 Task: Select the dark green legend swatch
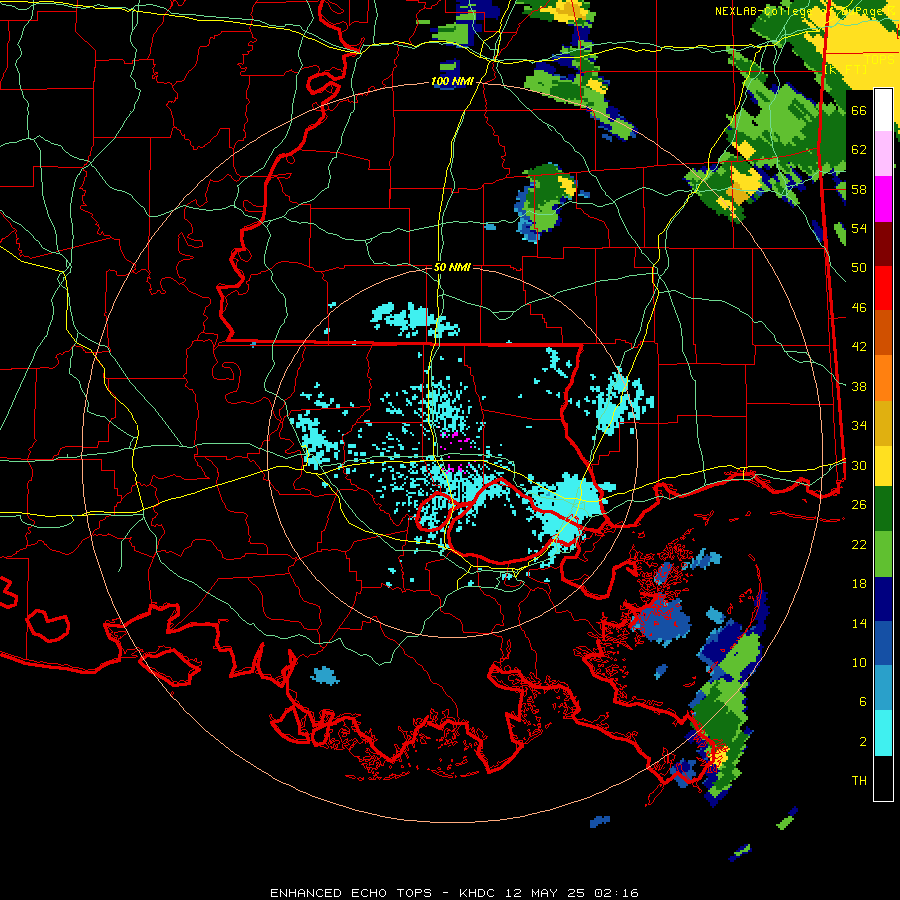pyautogui.click(x=883, y=511)
